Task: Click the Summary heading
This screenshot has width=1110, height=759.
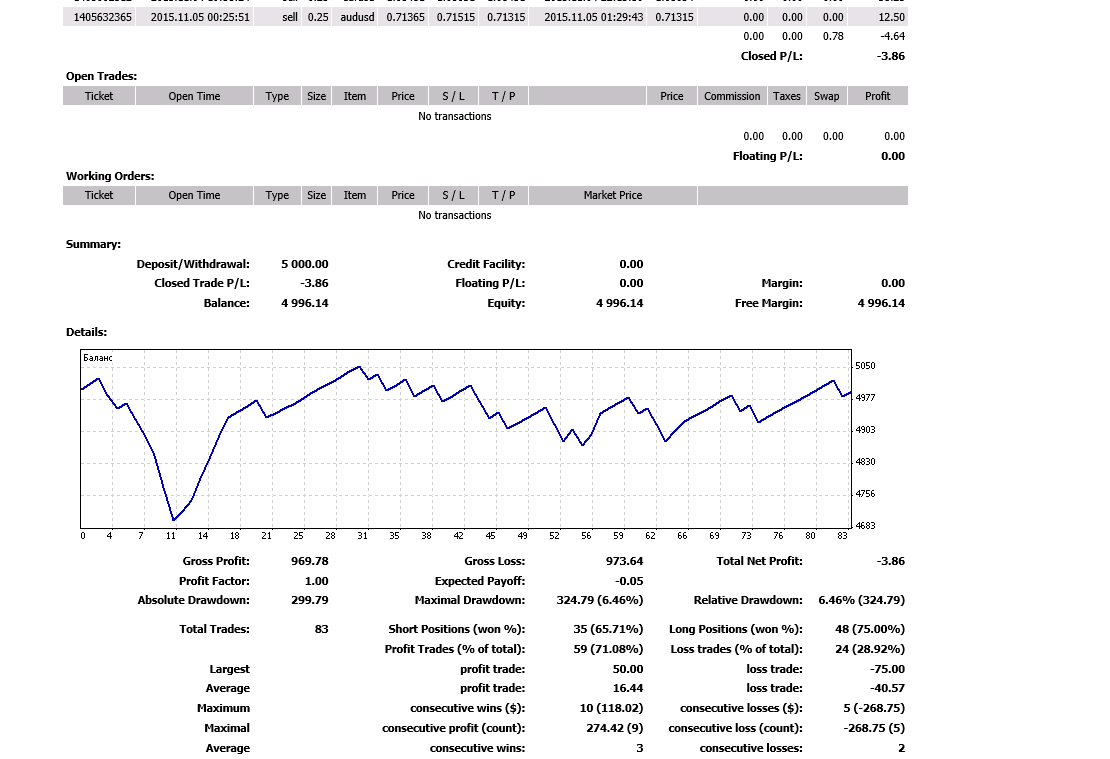Action: point(93,244)
